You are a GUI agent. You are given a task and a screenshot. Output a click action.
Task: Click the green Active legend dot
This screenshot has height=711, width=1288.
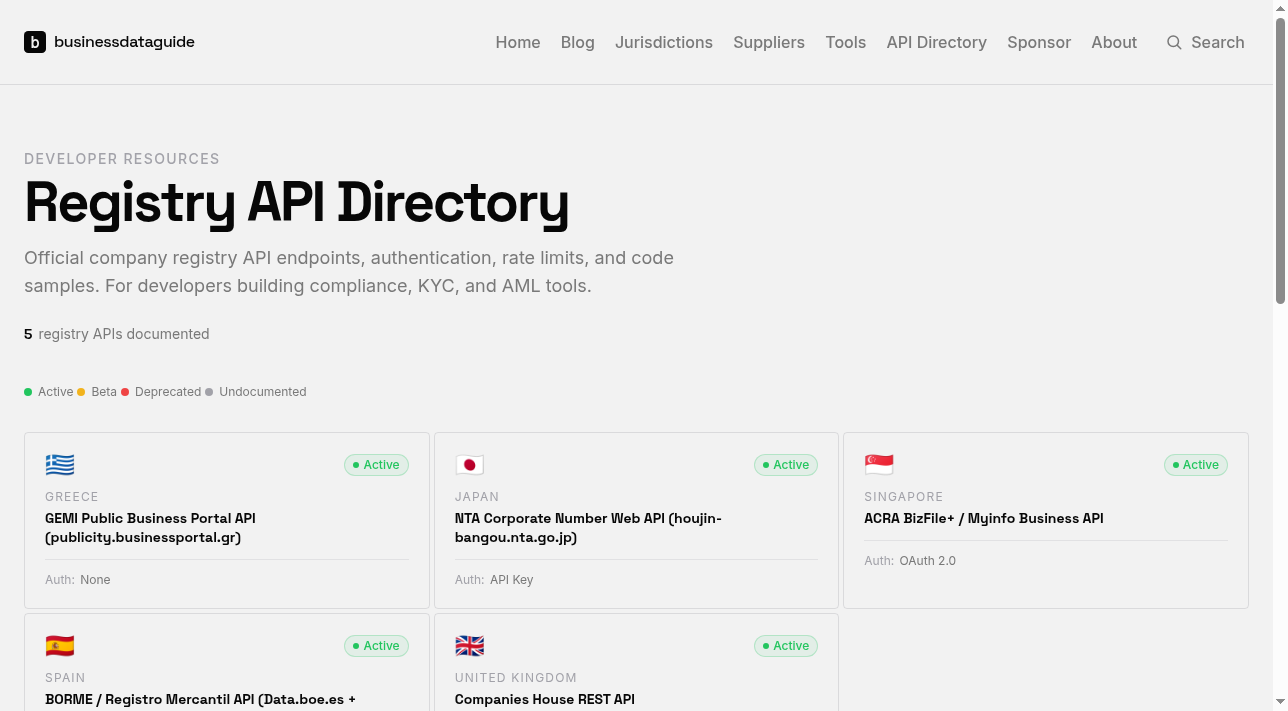pos(28,392)
